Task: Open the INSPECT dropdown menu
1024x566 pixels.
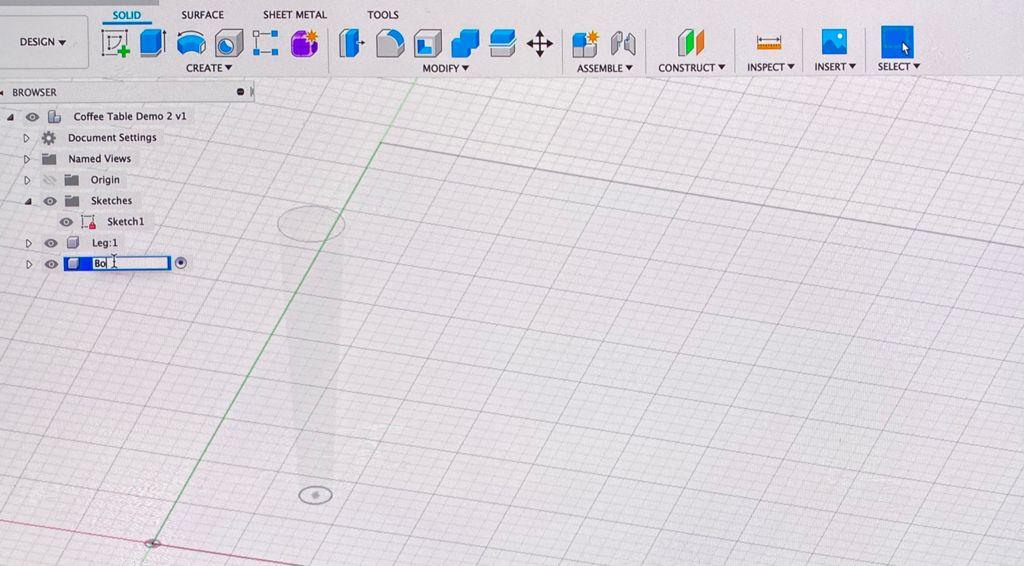Action: pos(771,67)
